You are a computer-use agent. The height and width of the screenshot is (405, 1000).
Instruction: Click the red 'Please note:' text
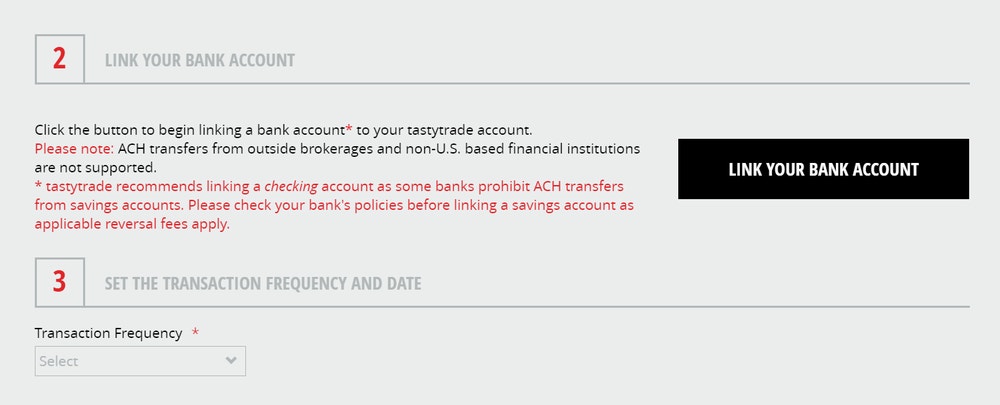point(74,149)
